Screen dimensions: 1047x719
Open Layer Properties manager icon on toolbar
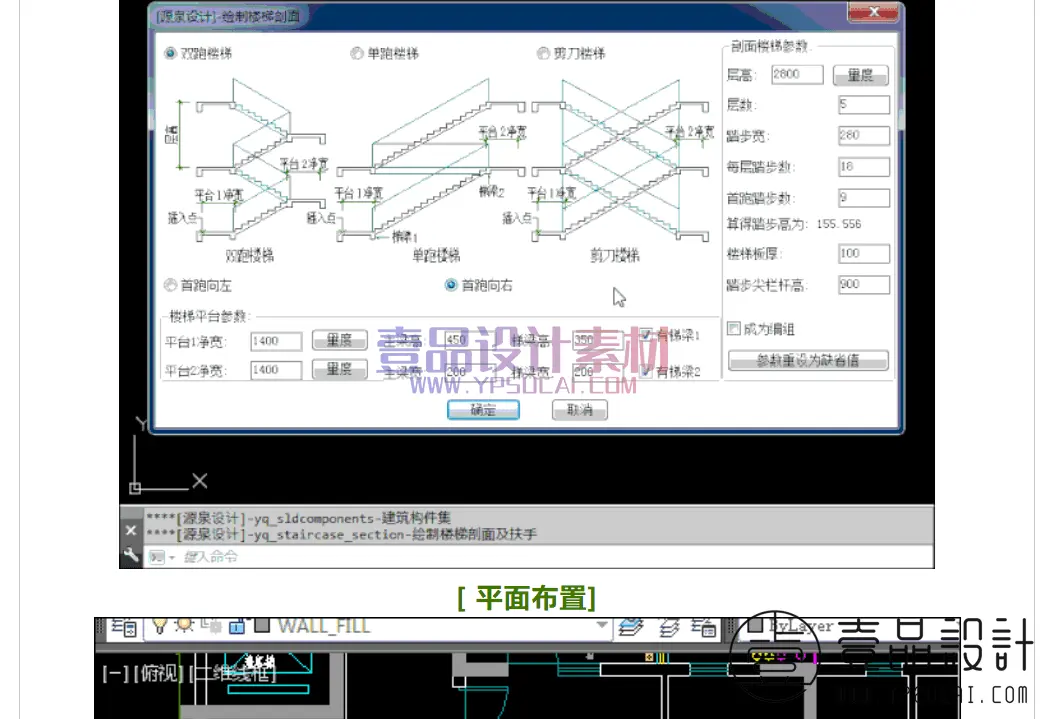(124, 628)
